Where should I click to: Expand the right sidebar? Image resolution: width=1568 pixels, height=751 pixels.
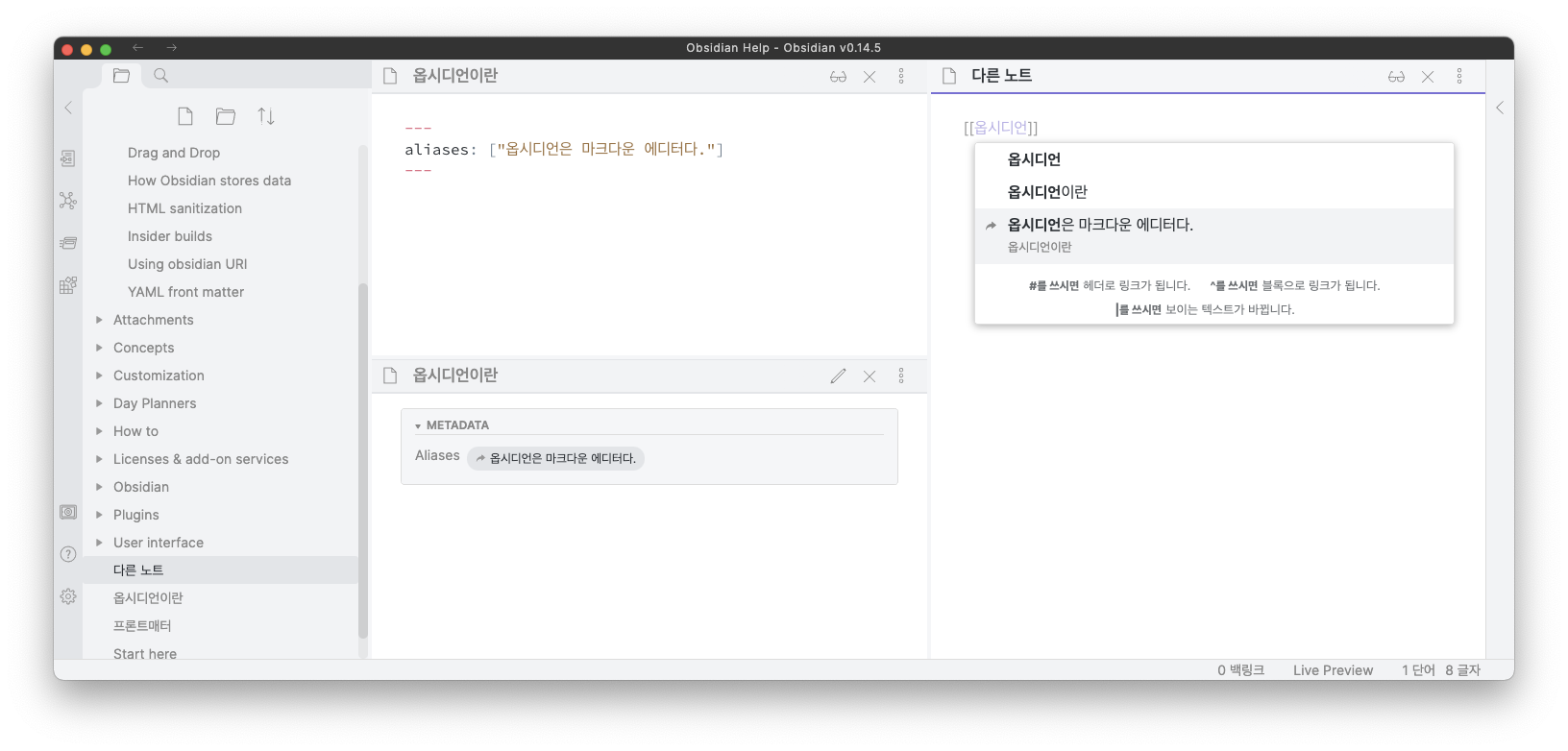click(x=1500, y=108)
